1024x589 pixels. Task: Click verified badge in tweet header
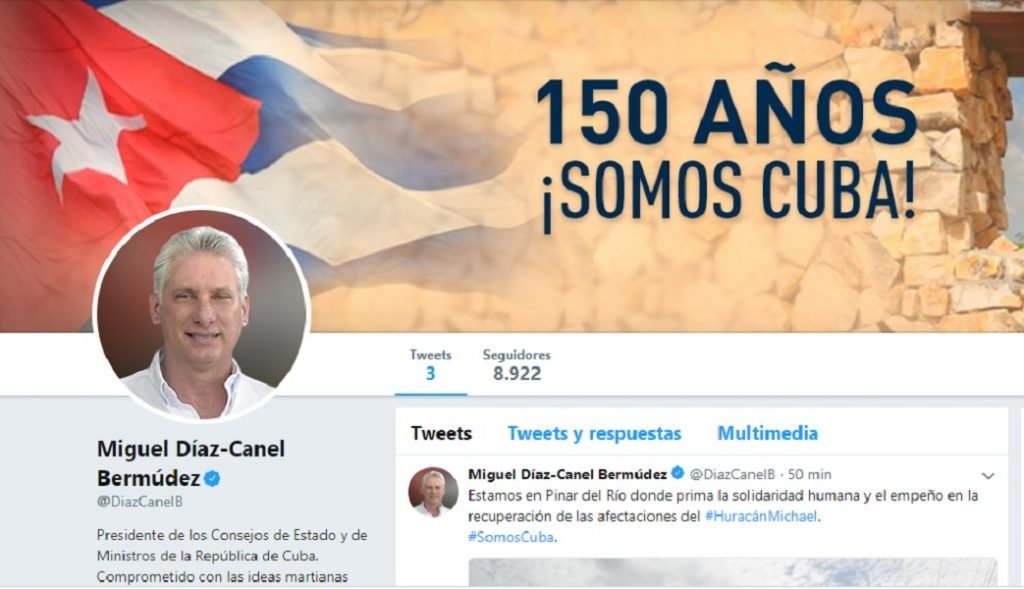pyautogui.click(x=678, y=473)
